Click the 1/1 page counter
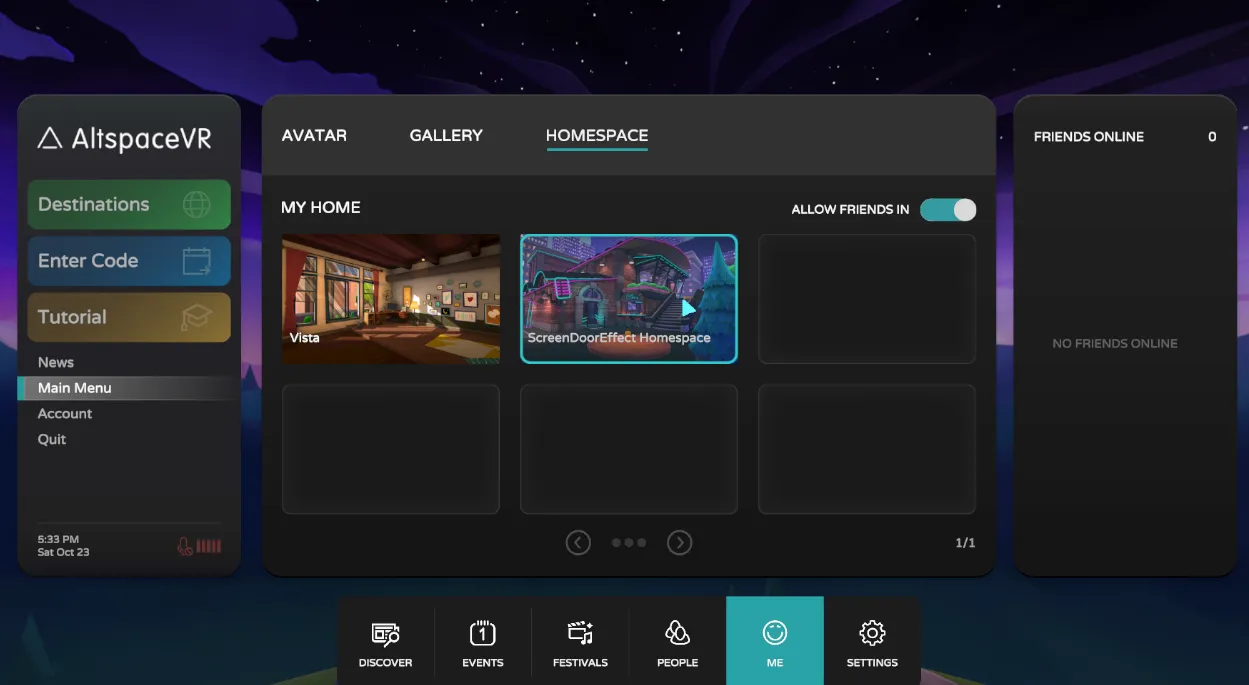The image size is (1249, 685). click(x=965, y=543)
